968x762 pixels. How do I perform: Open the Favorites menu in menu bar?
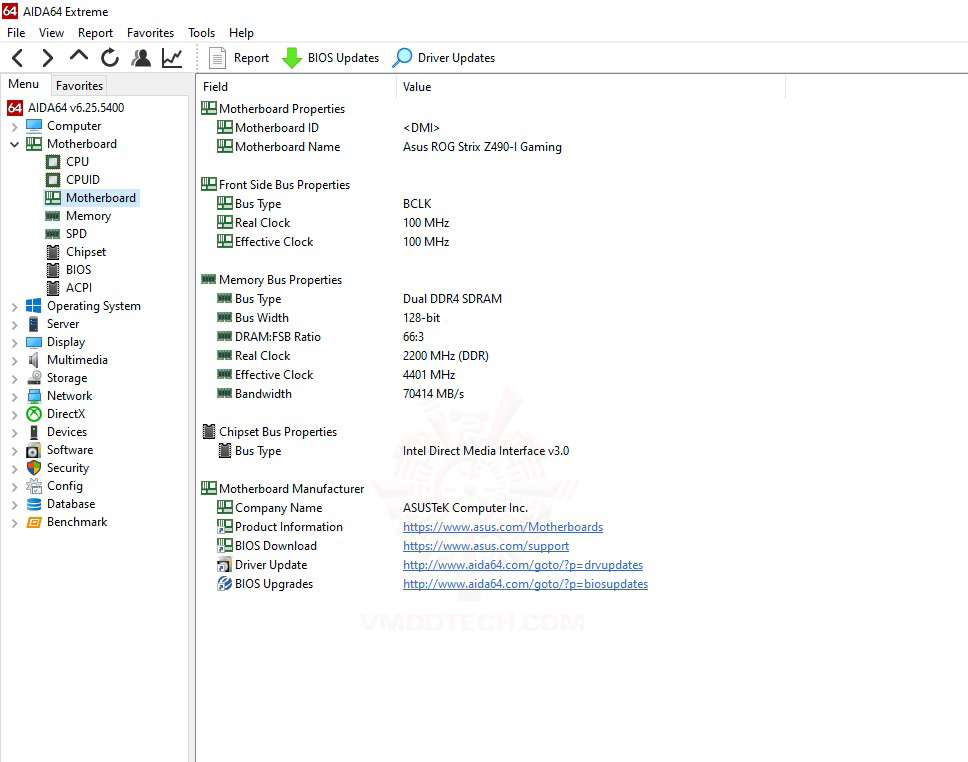[x=150, y=33]
